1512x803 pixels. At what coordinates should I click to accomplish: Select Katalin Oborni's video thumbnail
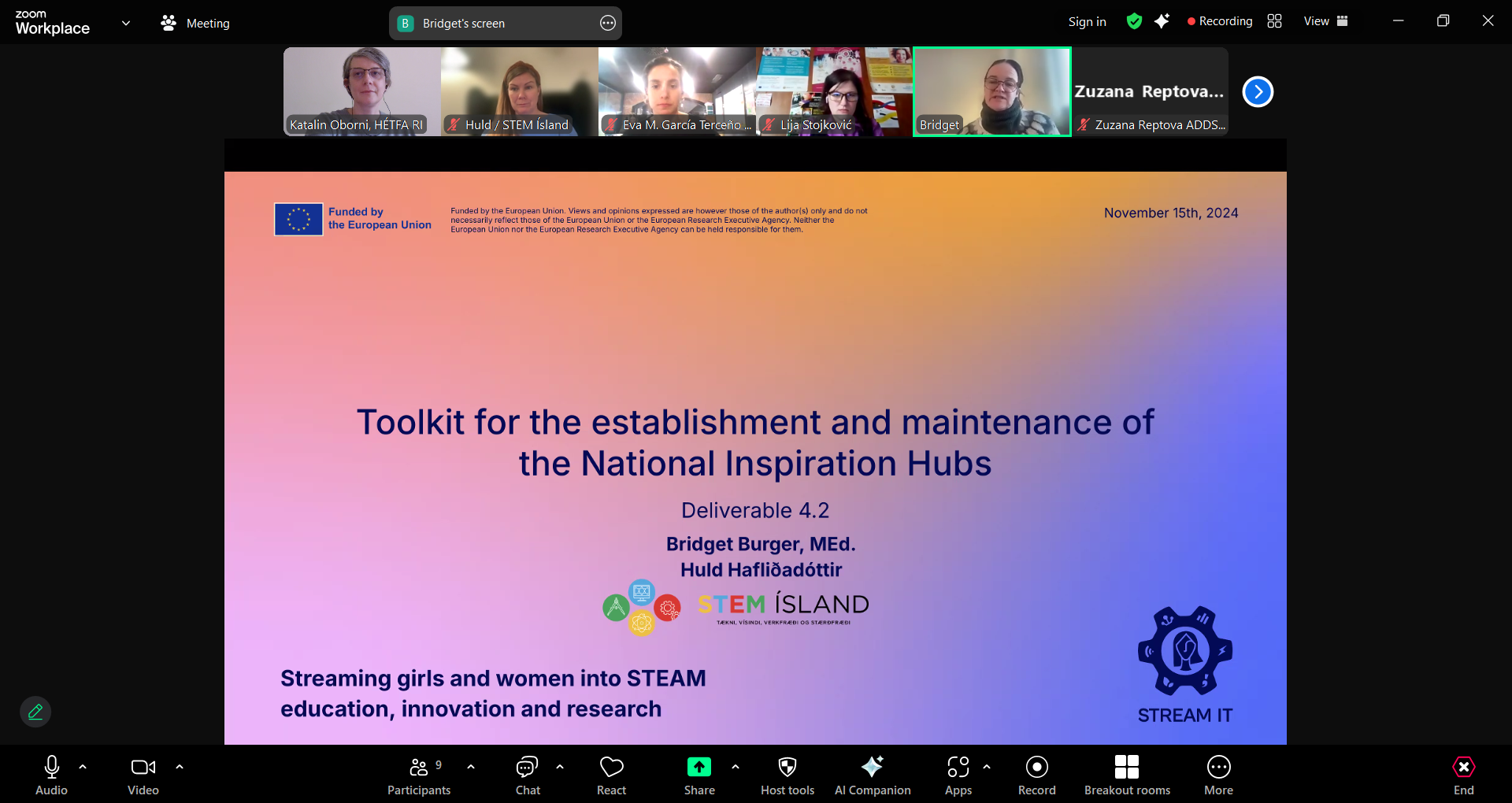click(x=362, y=91)
